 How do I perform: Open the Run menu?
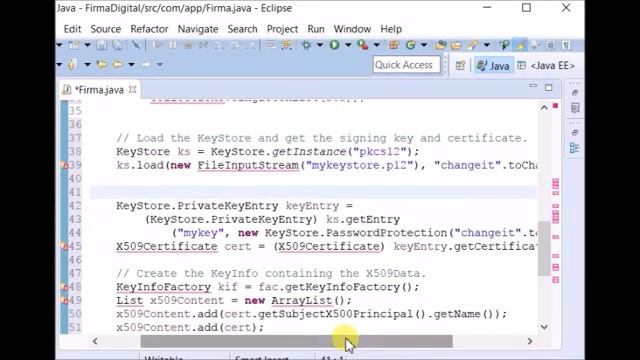[x=316, y=29]
